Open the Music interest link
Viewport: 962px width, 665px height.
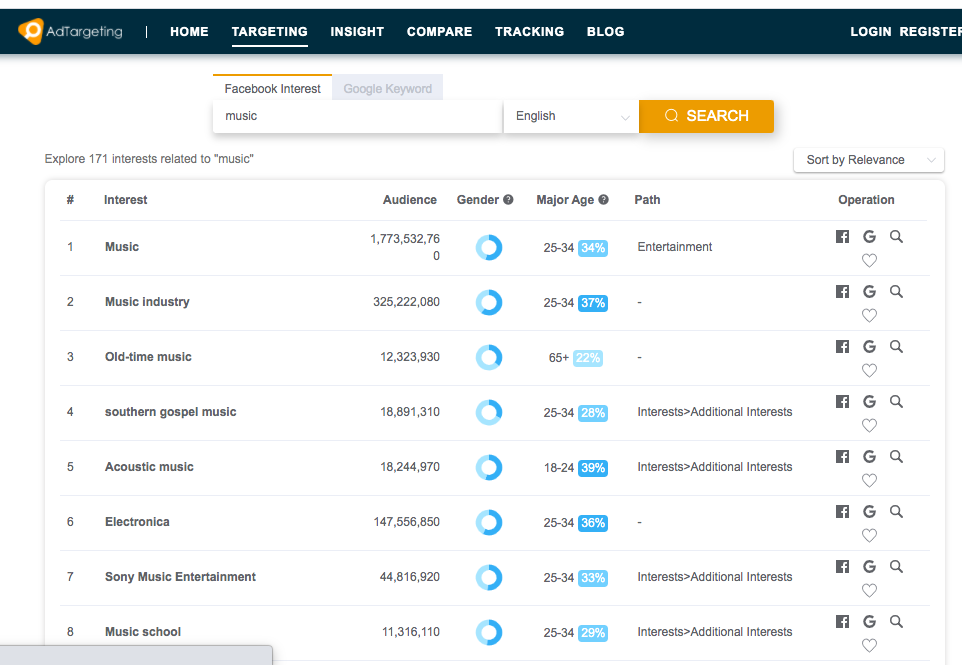pos(122,247)
